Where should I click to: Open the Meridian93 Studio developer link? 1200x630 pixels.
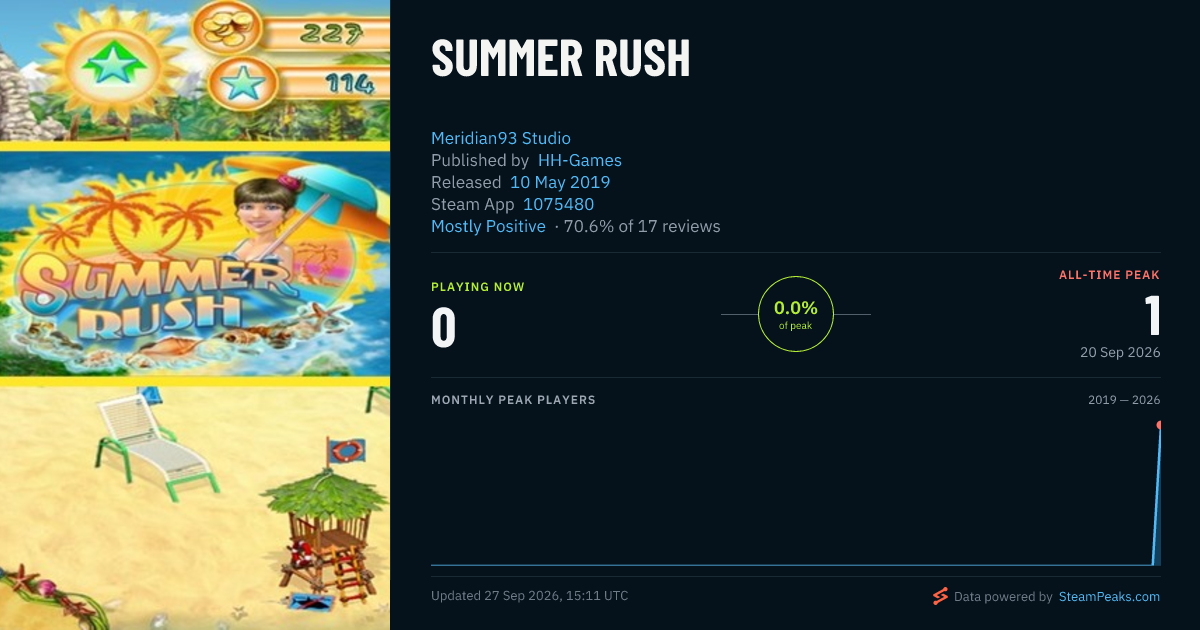pyautogui.click(x=501, y=138)
